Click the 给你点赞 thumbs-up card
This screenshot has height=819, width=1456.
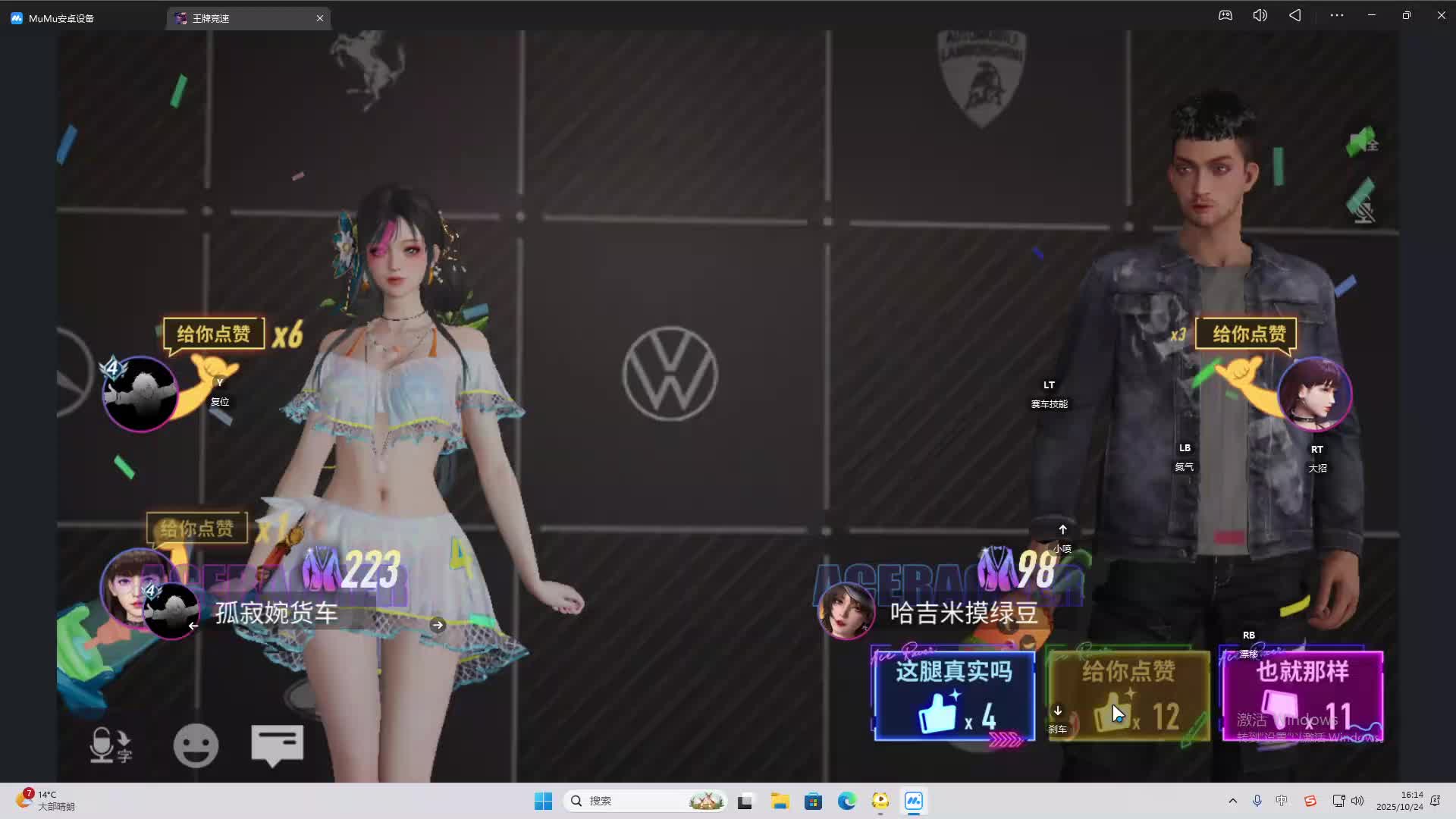pyautogui.click(x=1128, y=695)
